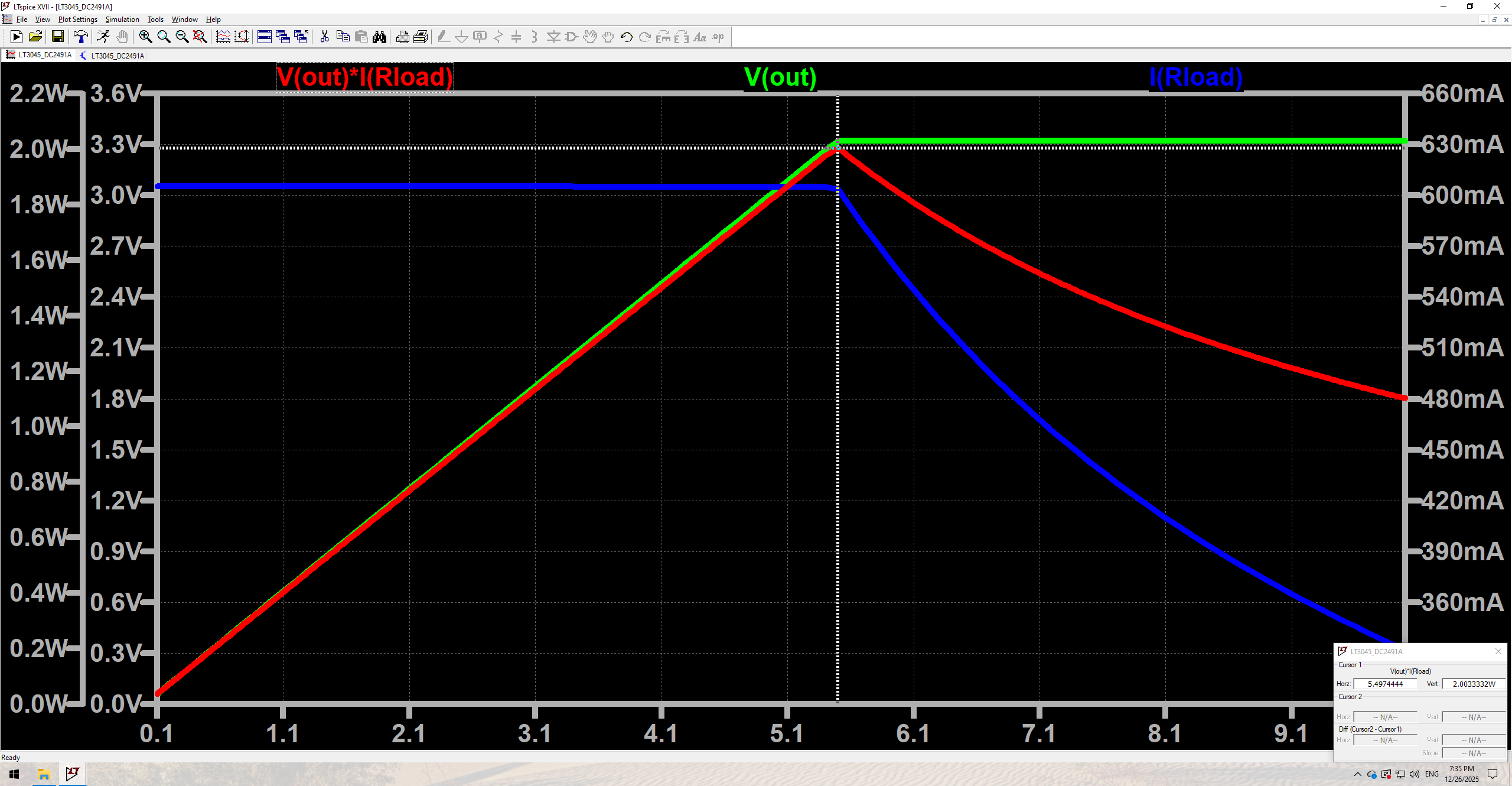
Task: Click the Zoom Out magnifier icon
Action: (182, 37)
